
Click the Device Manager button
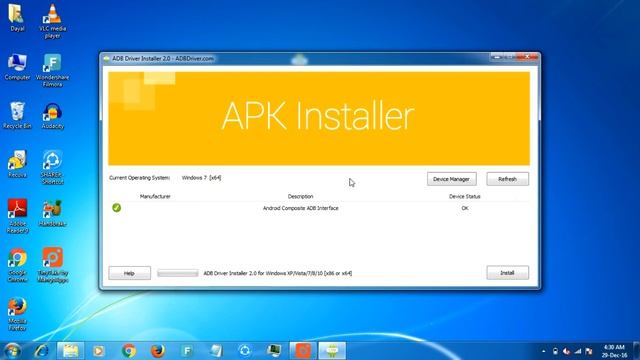point(451,179)
